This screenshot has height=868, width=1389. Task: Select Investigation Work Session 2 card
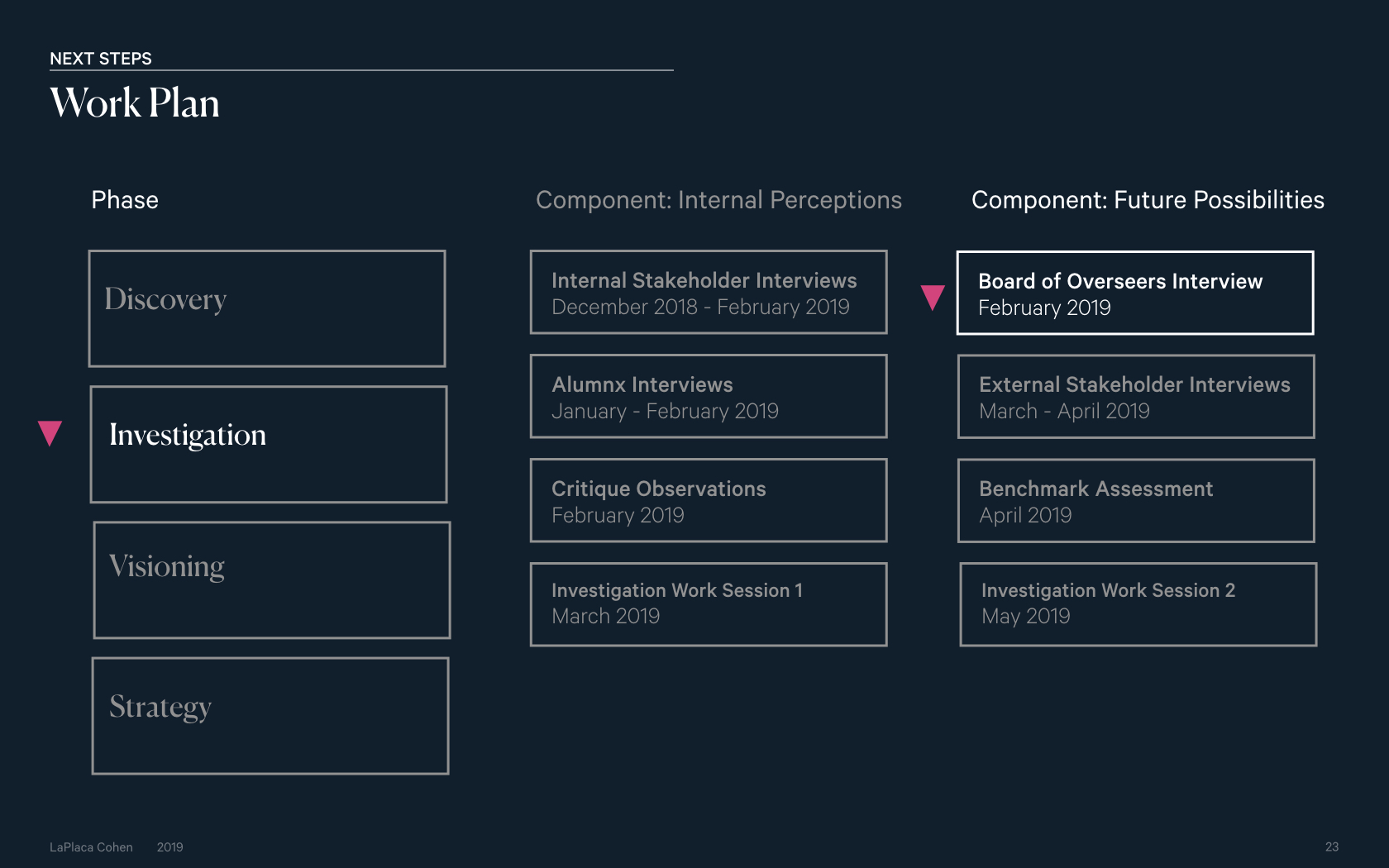(x=1138, y=604)
